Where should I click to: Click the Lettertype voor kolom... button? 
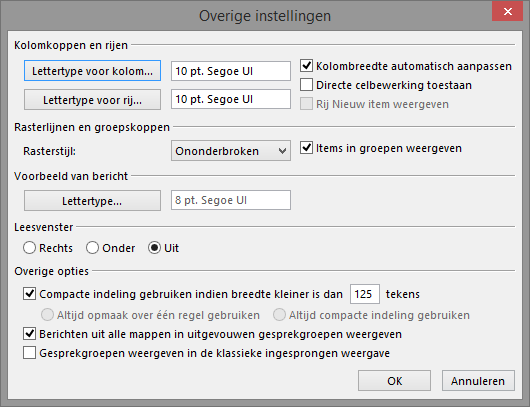tap(92, 71)
